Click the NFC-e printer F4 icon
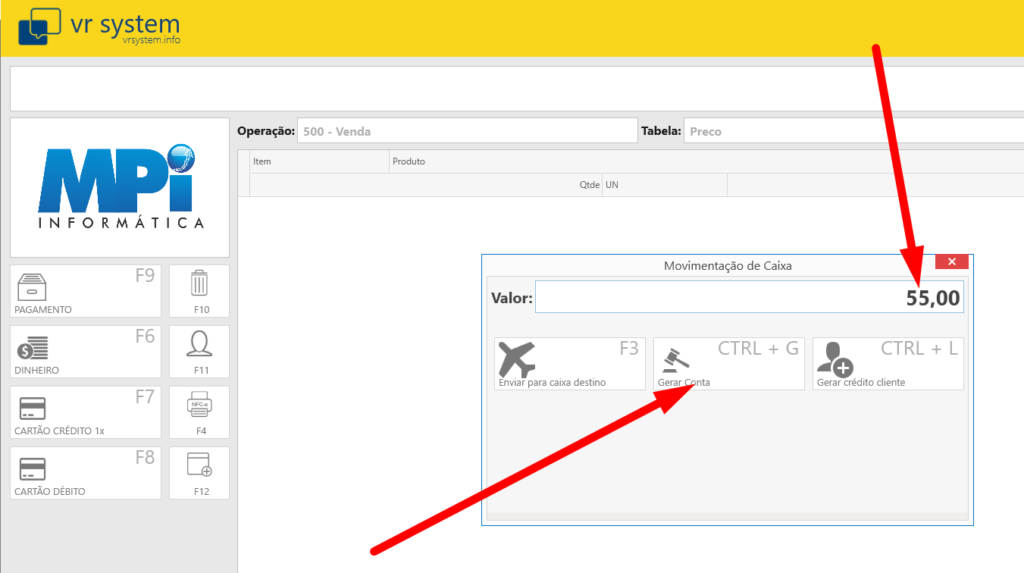 (199, 412)
